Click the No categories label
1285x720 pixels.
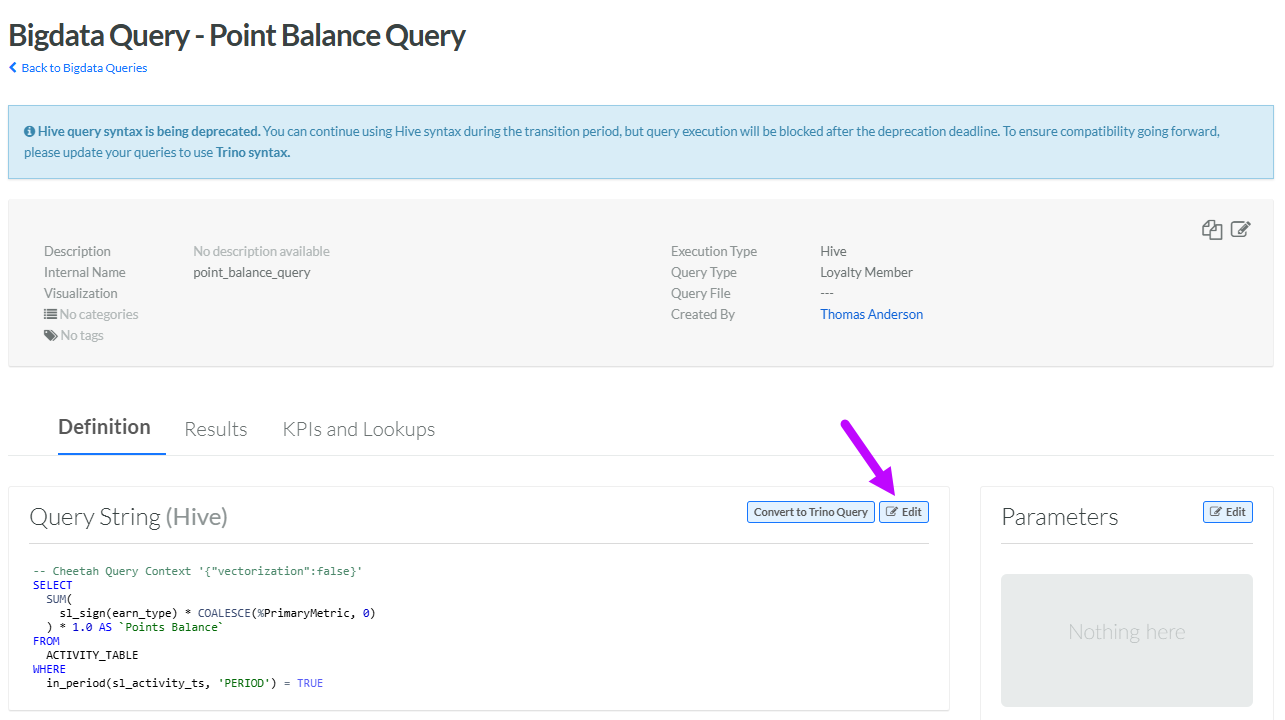99,314
